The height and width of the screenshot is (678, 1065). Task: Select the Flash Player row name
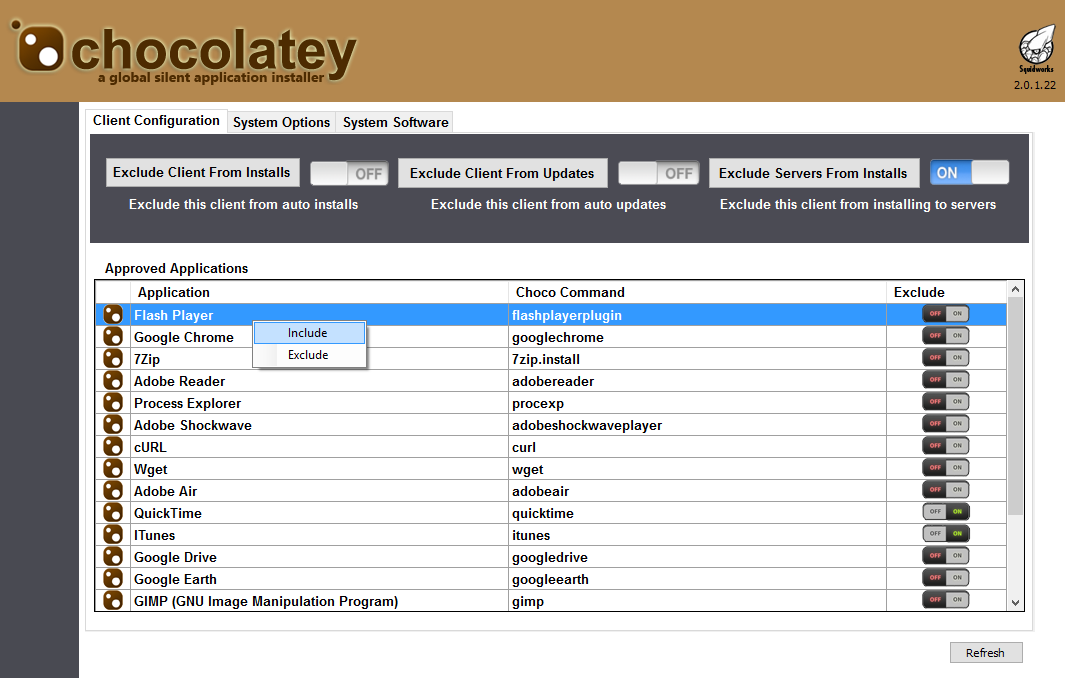[x=173, y=315]
